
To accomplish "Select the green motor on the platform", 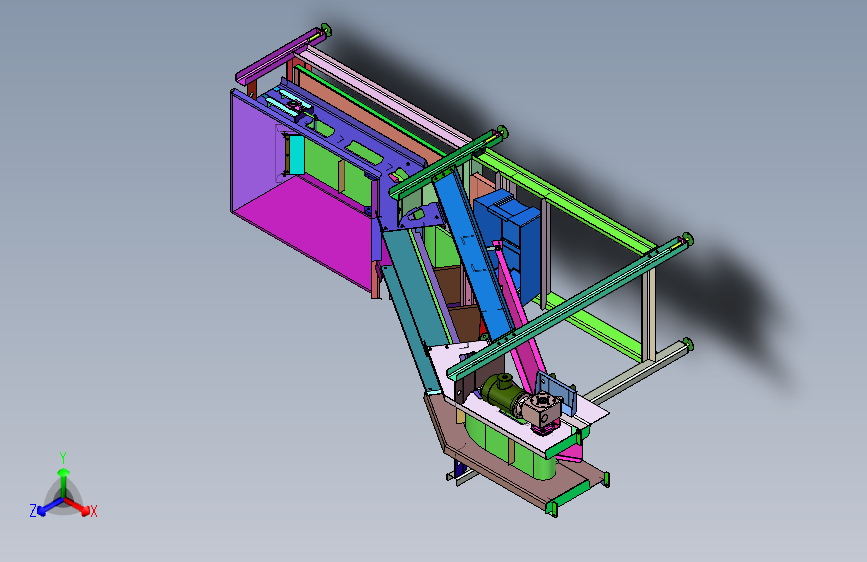I will (x=500, y=391).
